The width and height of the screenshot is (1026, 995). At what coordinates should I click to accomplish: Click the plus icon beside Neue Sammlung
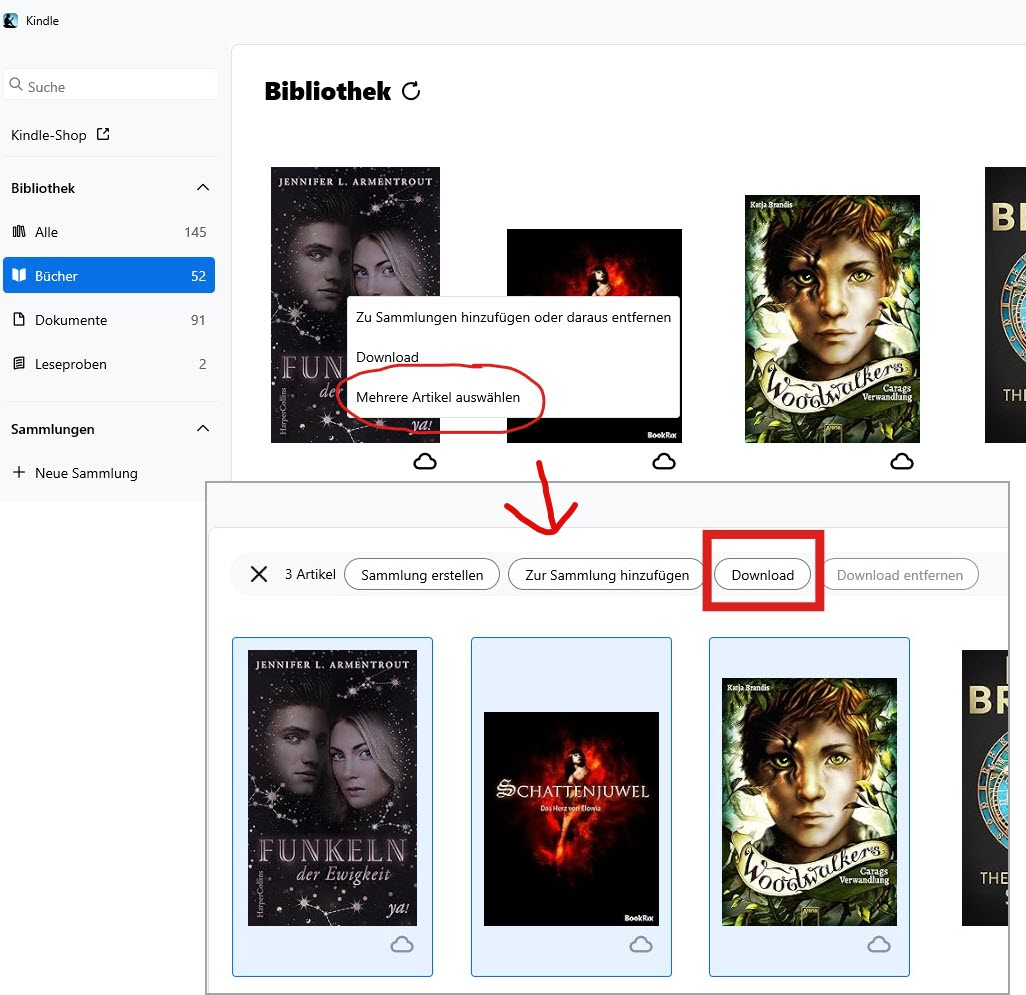click(19, 472)
